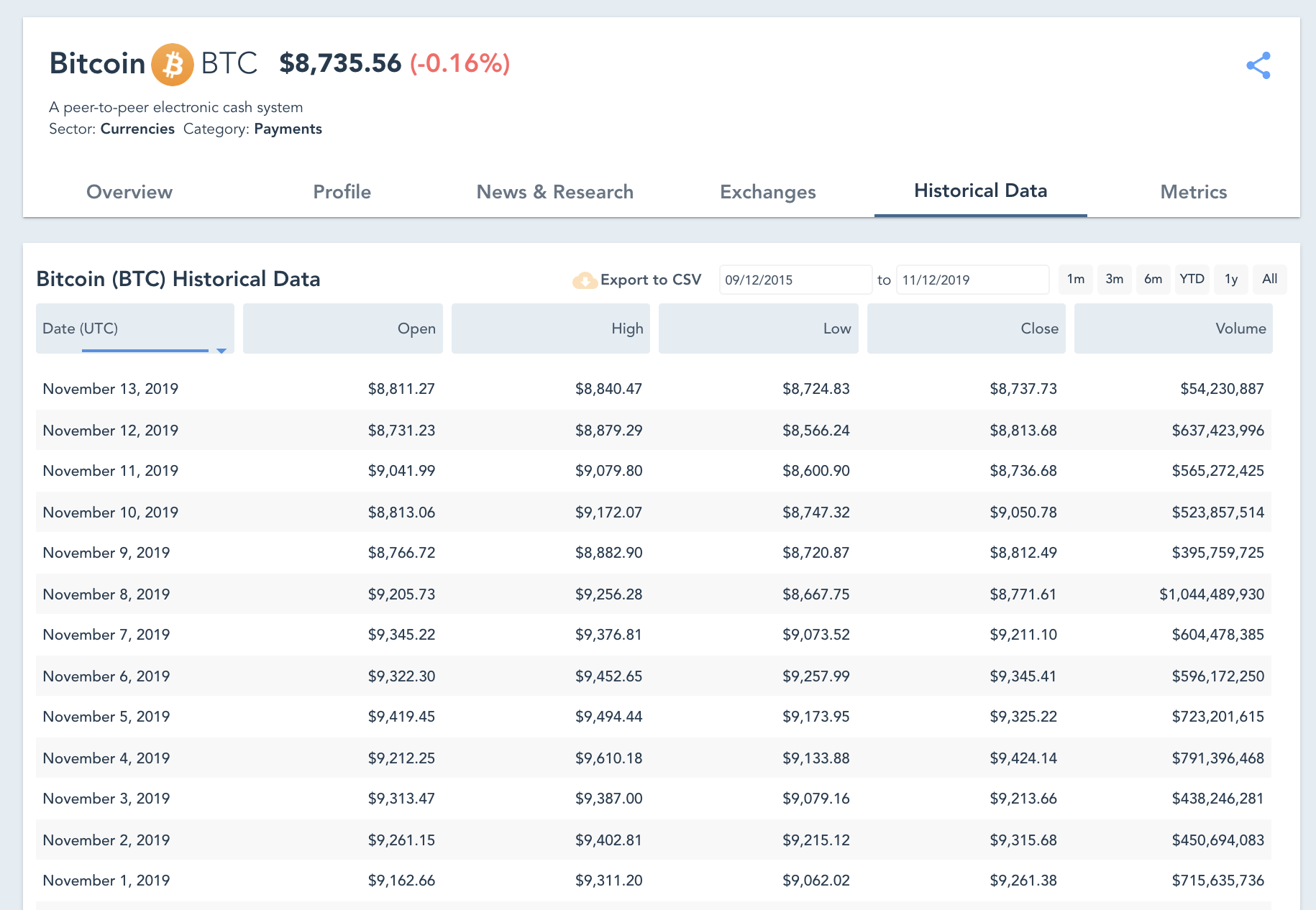Select the 1m range button
The height and width of the screenshot is (910, 1316).
tap(1076, 279)
